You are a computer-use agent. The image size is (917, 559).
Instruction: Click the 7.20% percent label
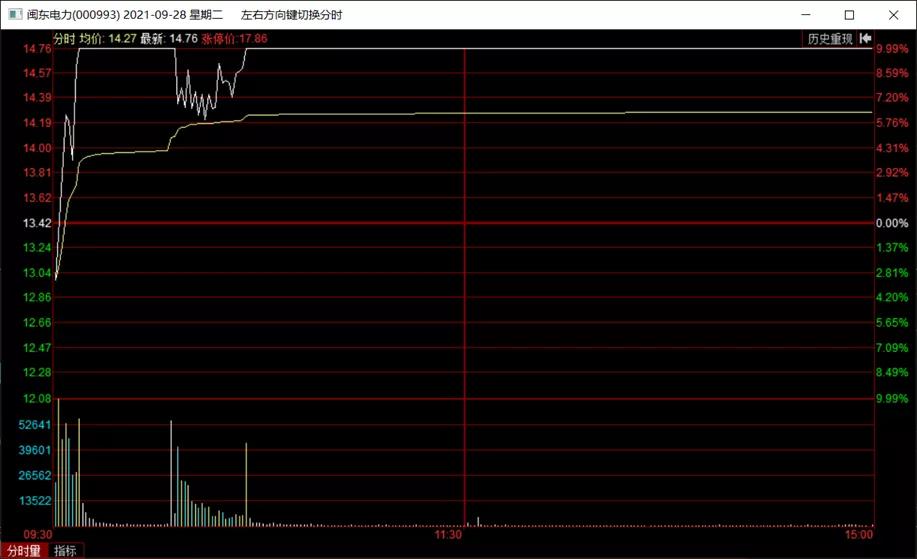(x=892, y=98)
